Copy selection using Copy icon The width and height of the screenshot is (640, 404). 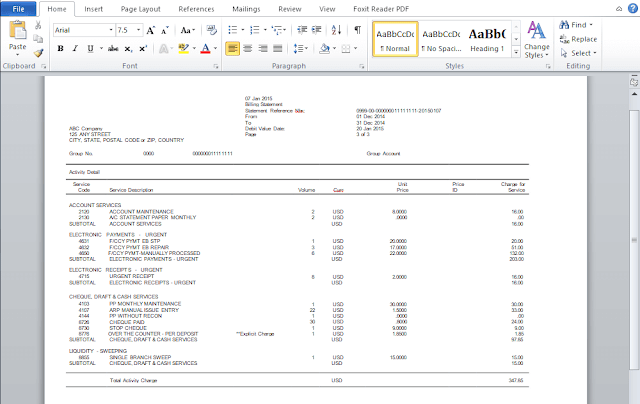click(38, 39)
